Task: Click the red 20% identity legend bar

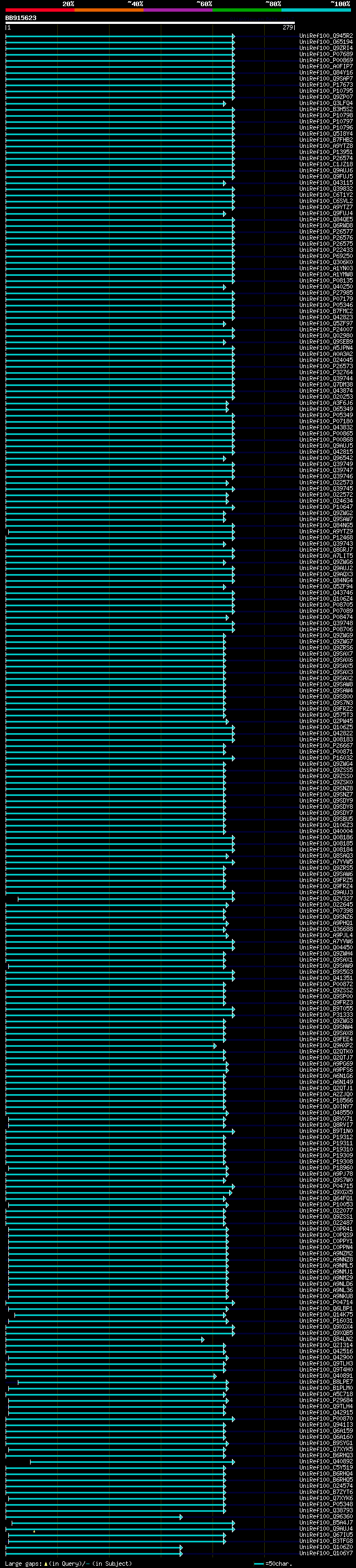Action: coord(40,10)
